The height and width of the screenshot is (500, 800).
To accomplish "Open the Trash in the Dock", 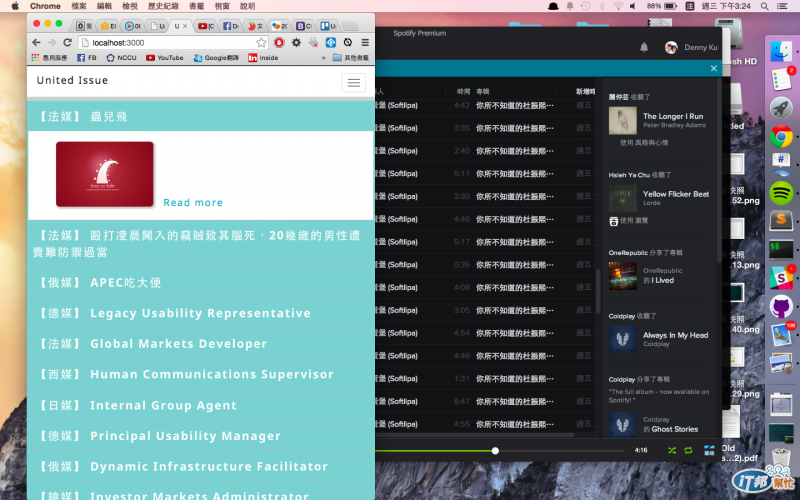I will [781, 456].
